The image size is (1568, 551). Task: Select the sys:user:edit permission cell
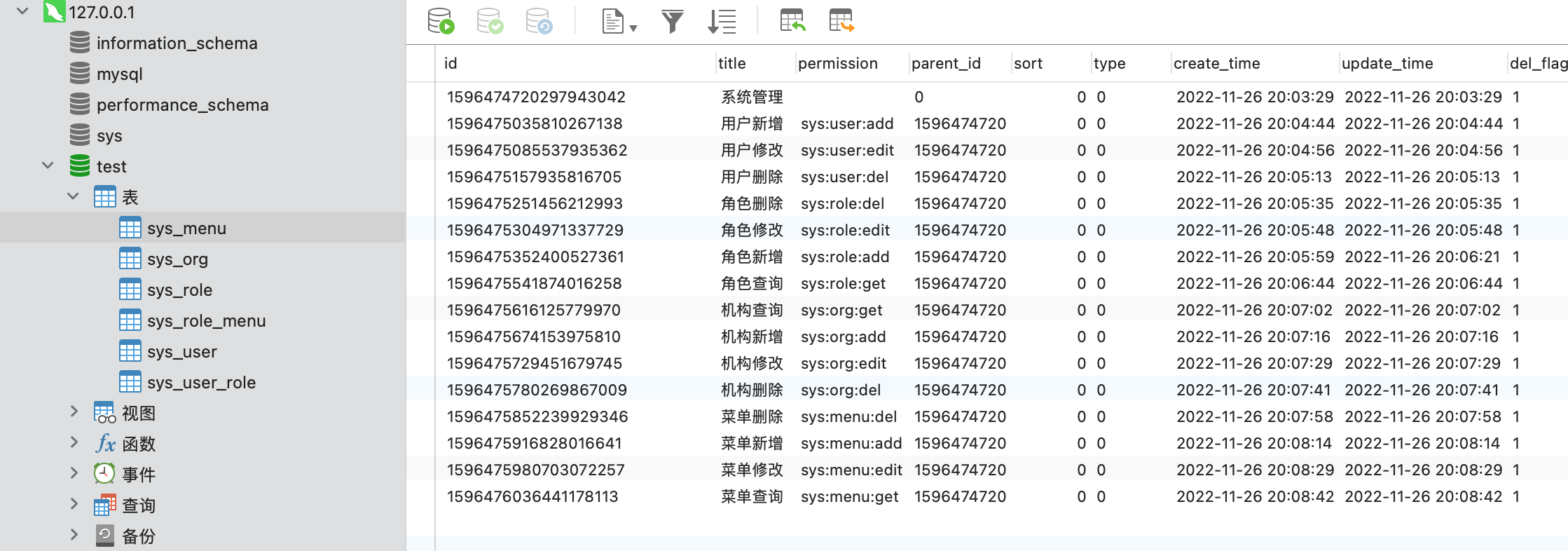[x=848, y=150]
